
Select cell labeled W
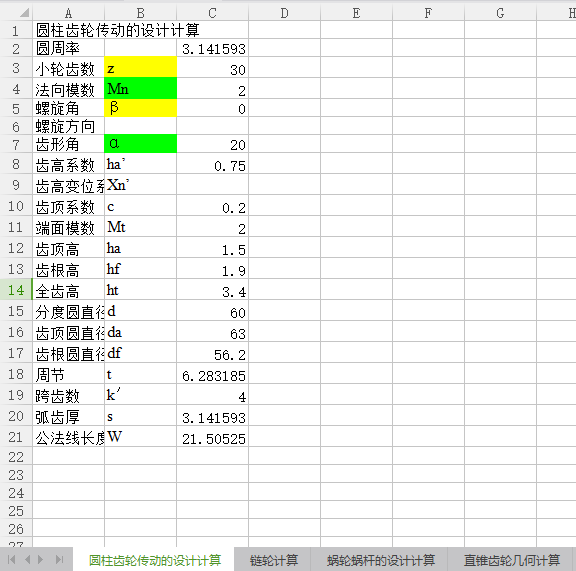pos(140,437)
